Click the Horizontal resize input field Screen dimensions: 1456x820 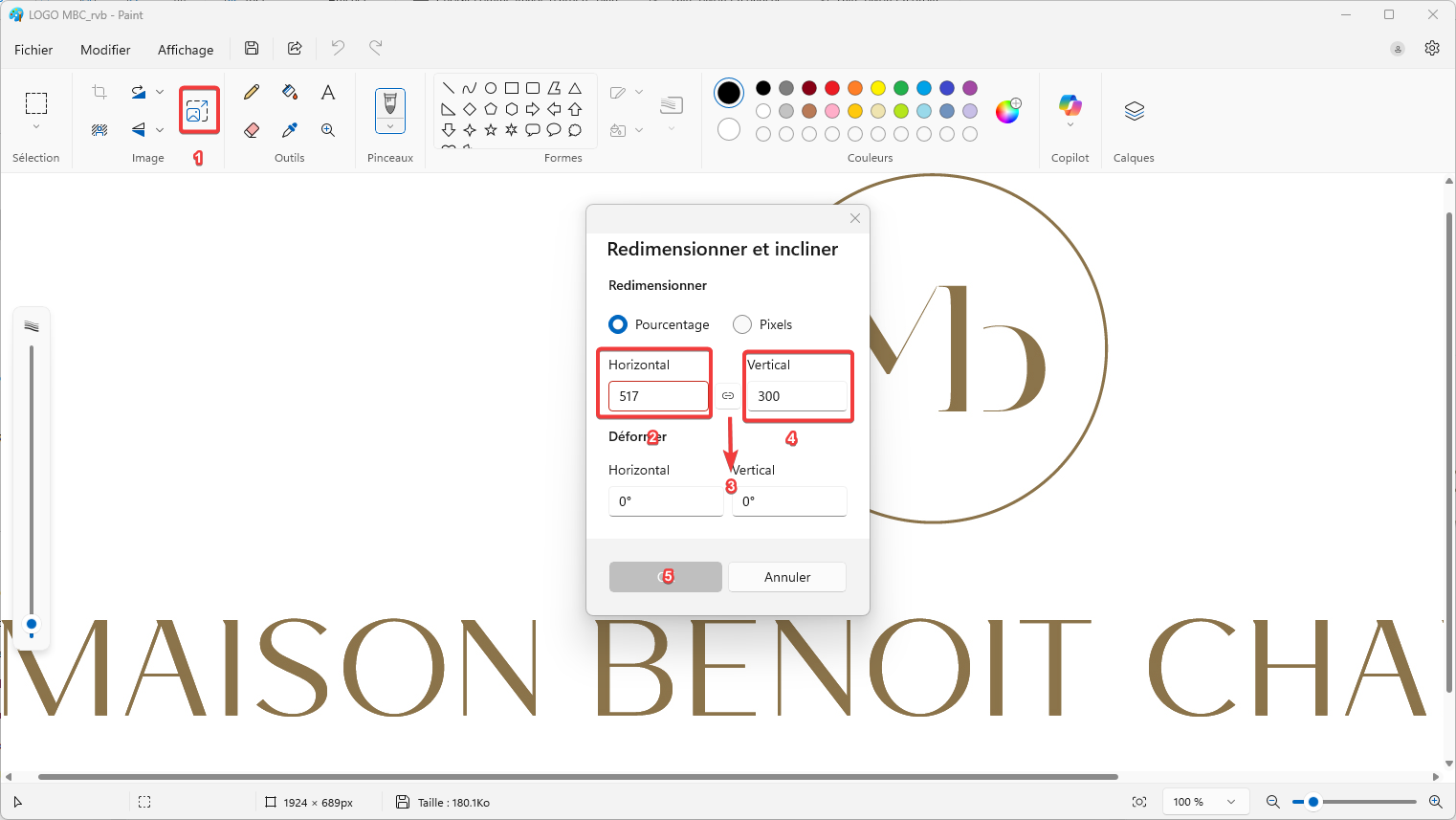tap(658, 396)
